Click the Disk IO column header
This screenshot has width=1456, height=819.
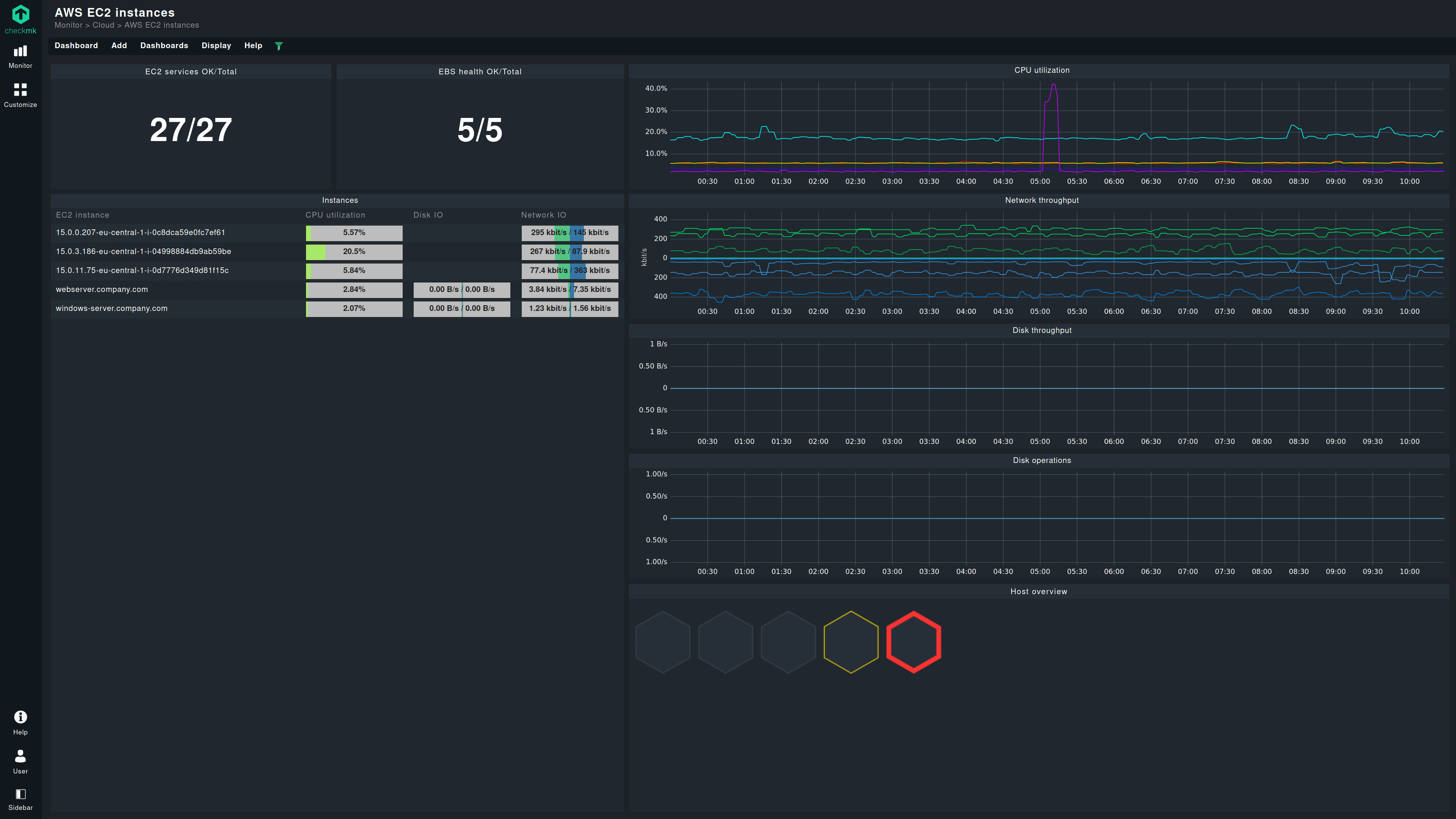428,215
